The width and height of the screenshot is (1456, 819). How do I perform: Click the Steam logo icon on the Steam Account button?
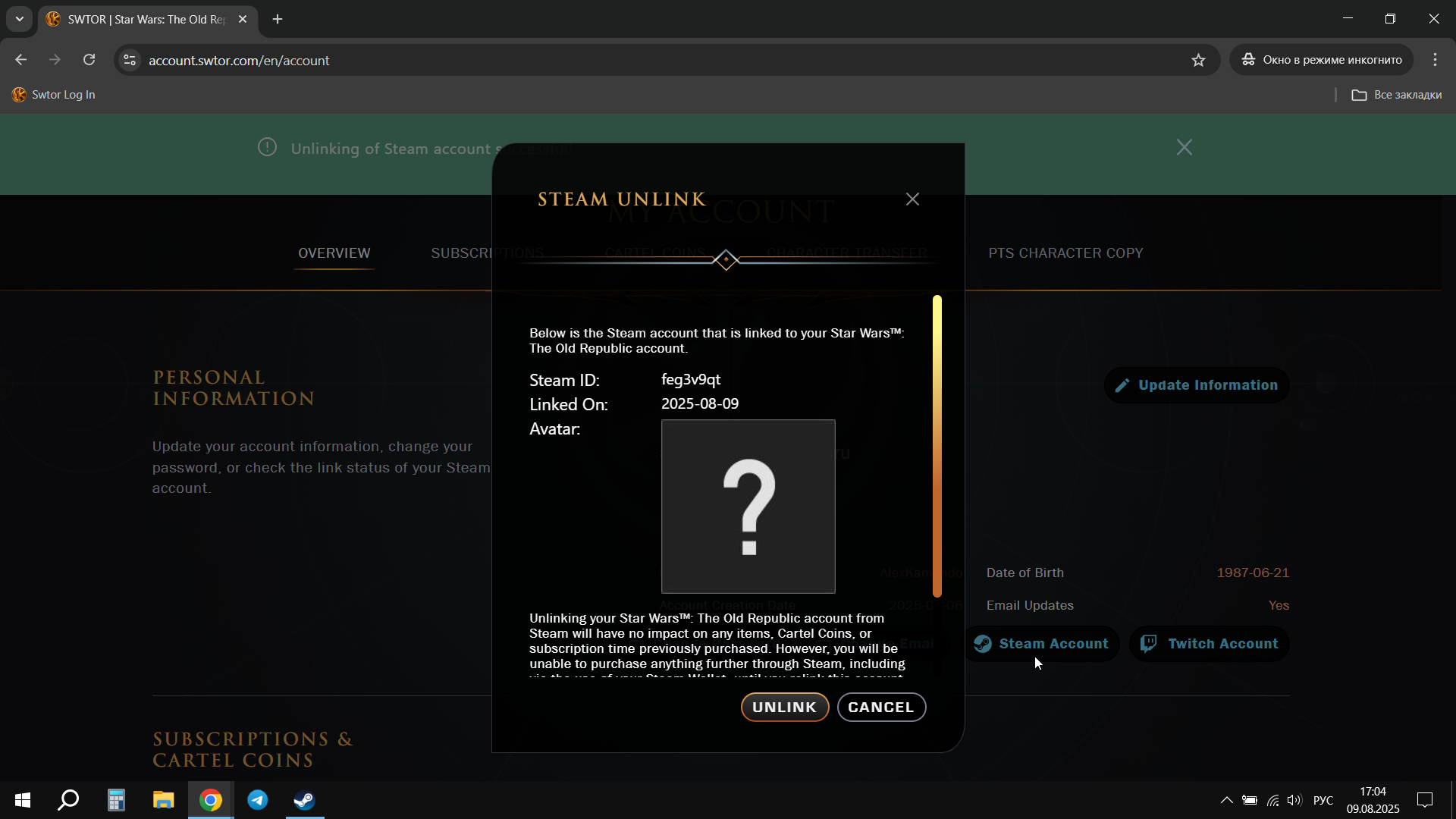(983, 644)
